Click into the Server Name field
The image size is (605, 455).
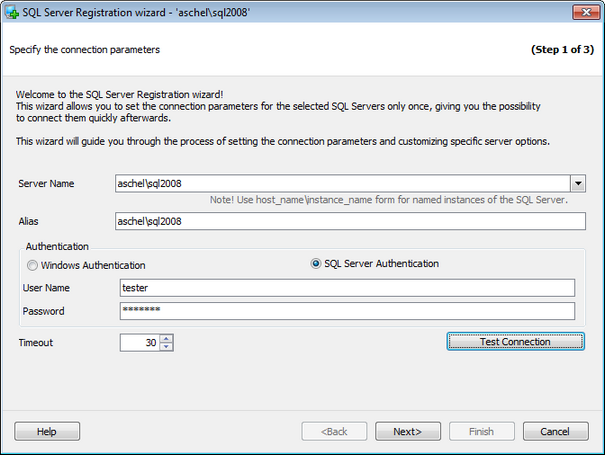coord(343,184)
